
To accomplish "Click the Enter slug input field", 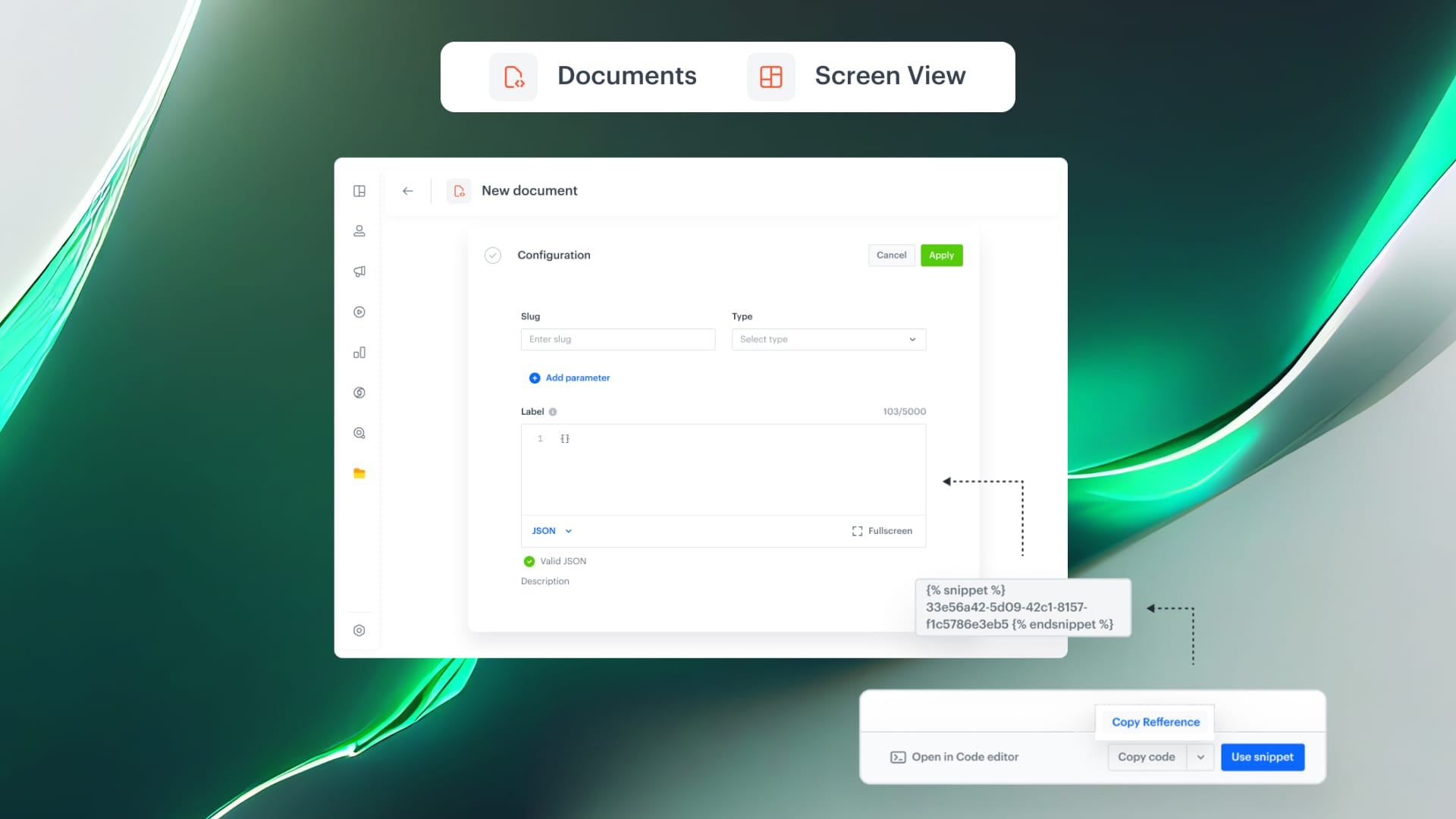I will point(618,339).
